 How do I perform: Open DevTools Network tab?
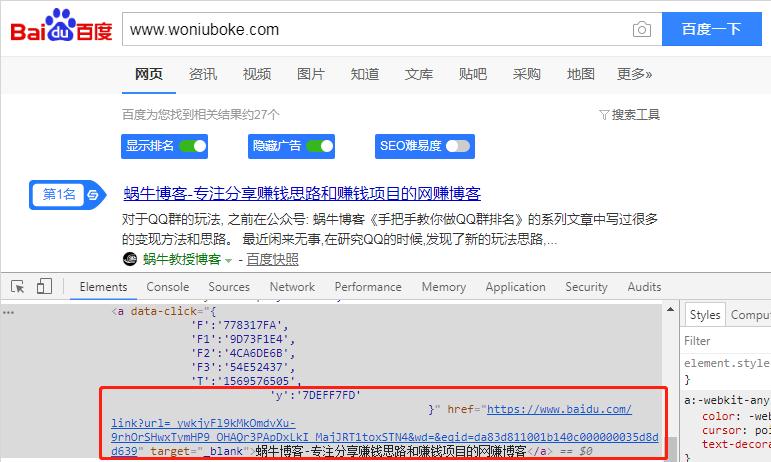tap(292, 287)
